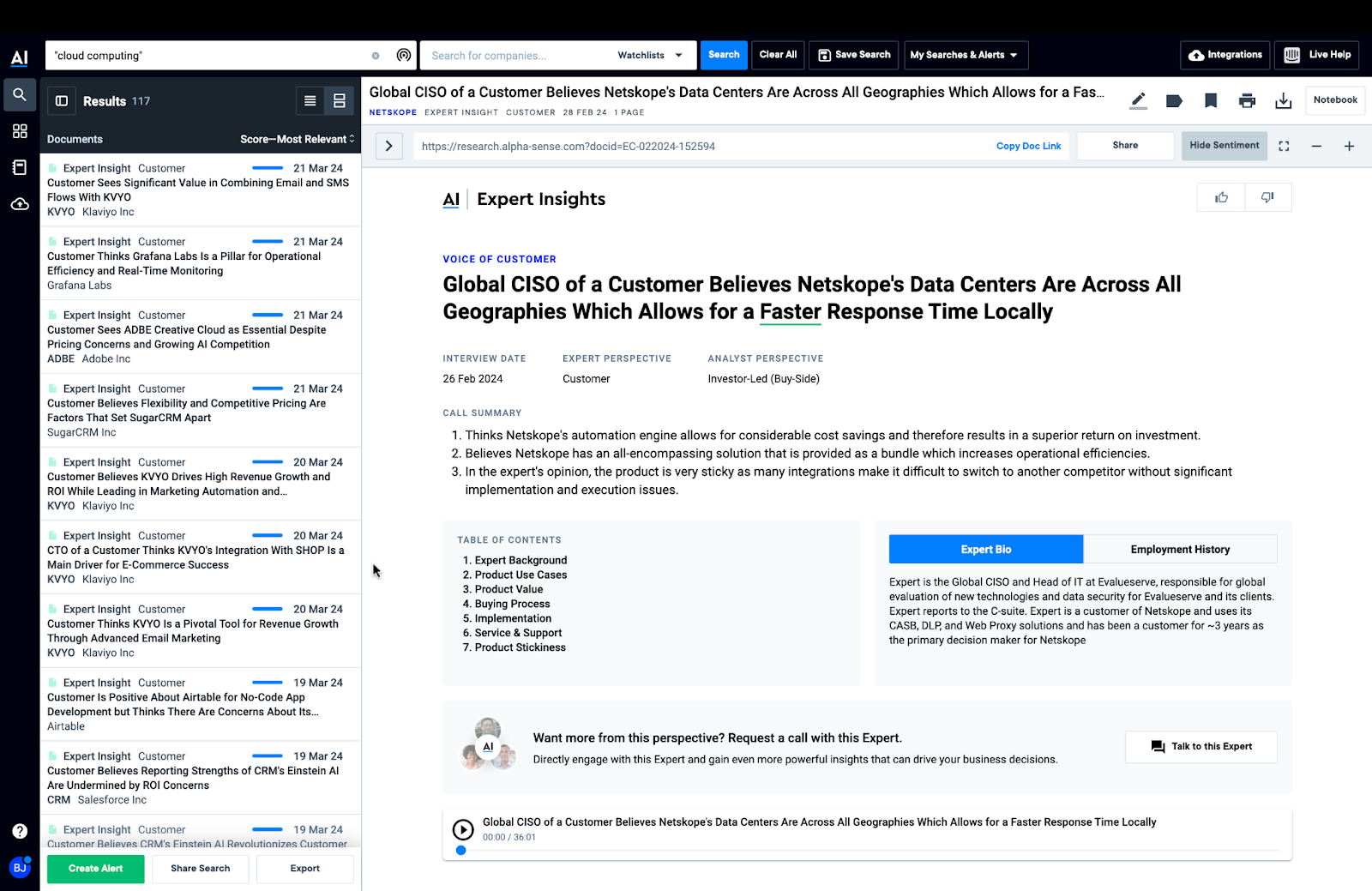Image resolution: width=1372 pixels, height=891 pixels.
Task: Click the audio progress slider handle
Action: [461, 851]
